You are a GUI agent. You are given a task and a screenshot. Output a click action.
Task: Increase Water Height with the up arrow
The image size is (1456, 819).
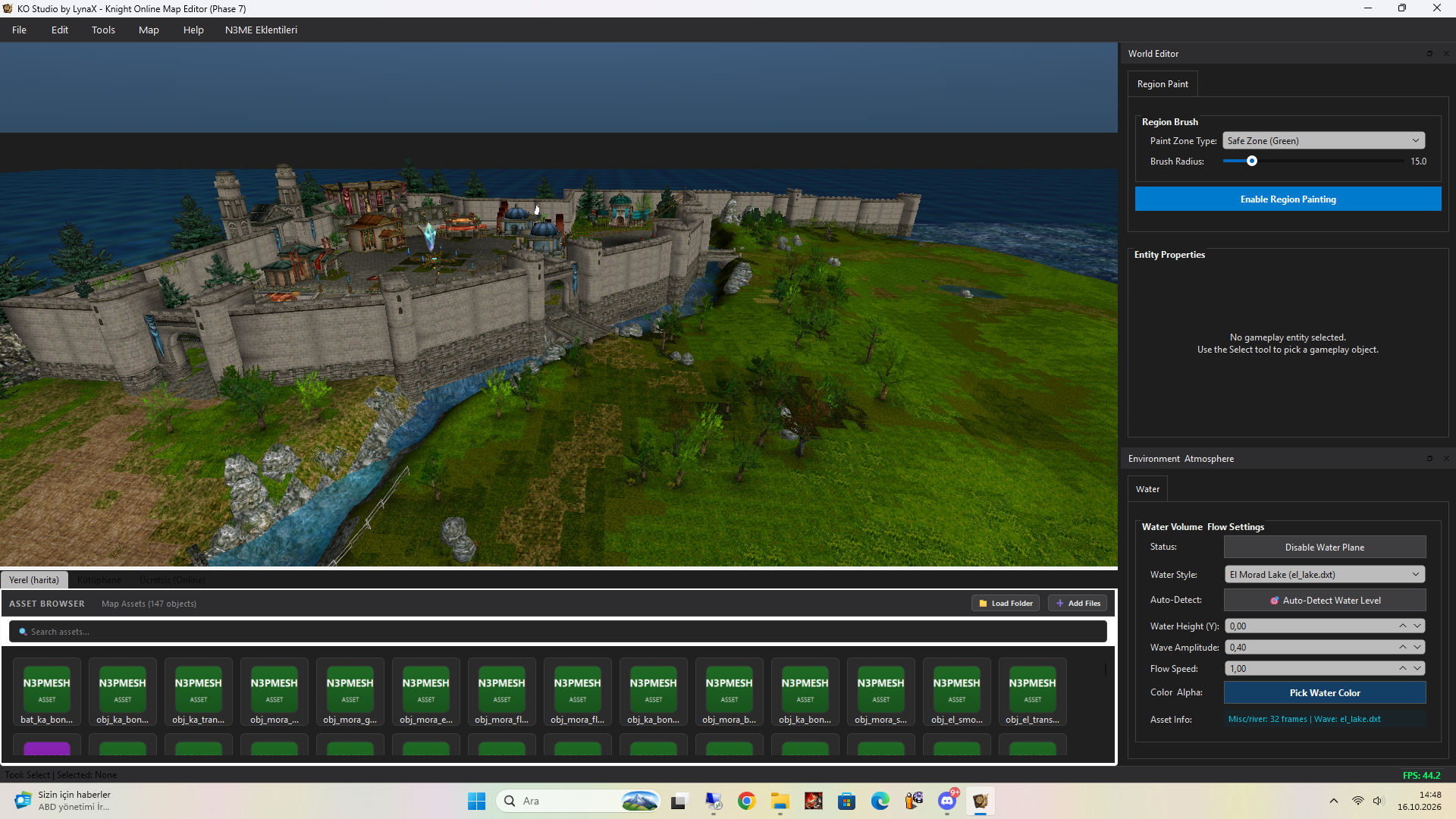click(x=1403, y=626)
